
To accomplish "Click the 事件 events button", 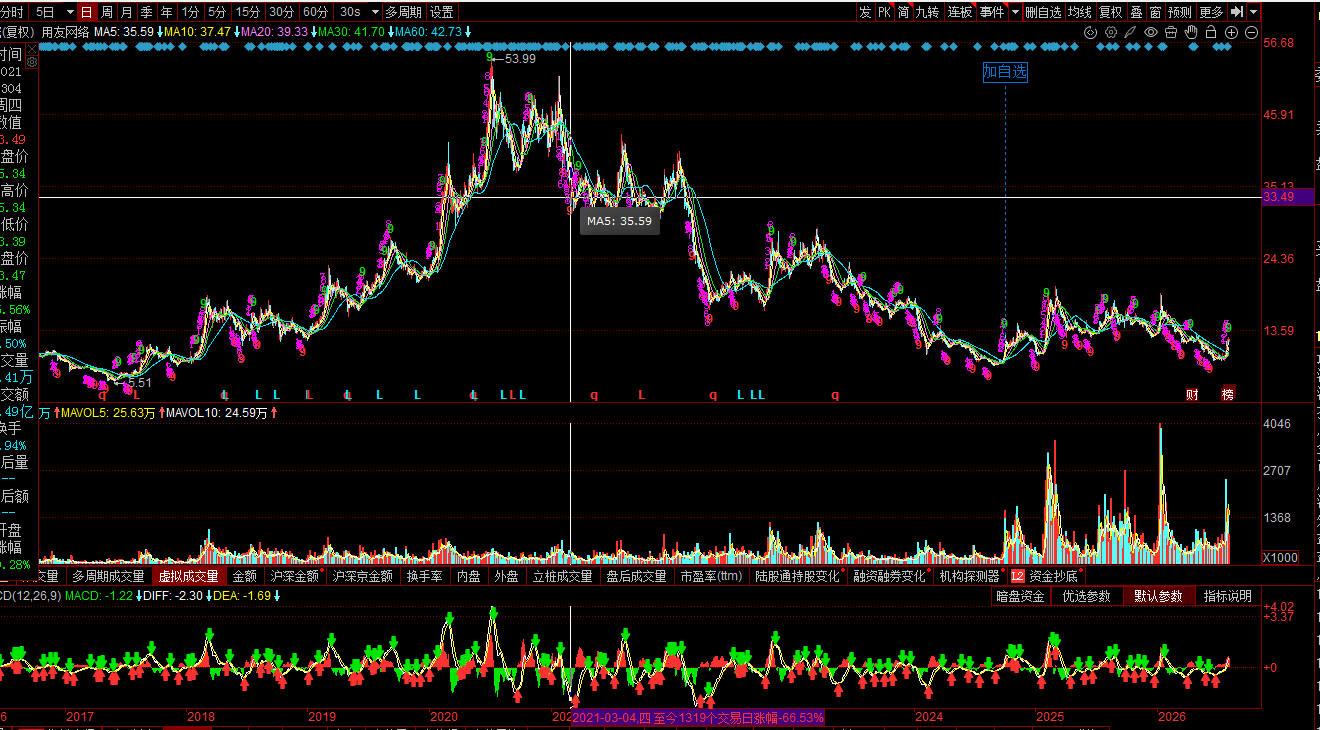I will (992, 12).
